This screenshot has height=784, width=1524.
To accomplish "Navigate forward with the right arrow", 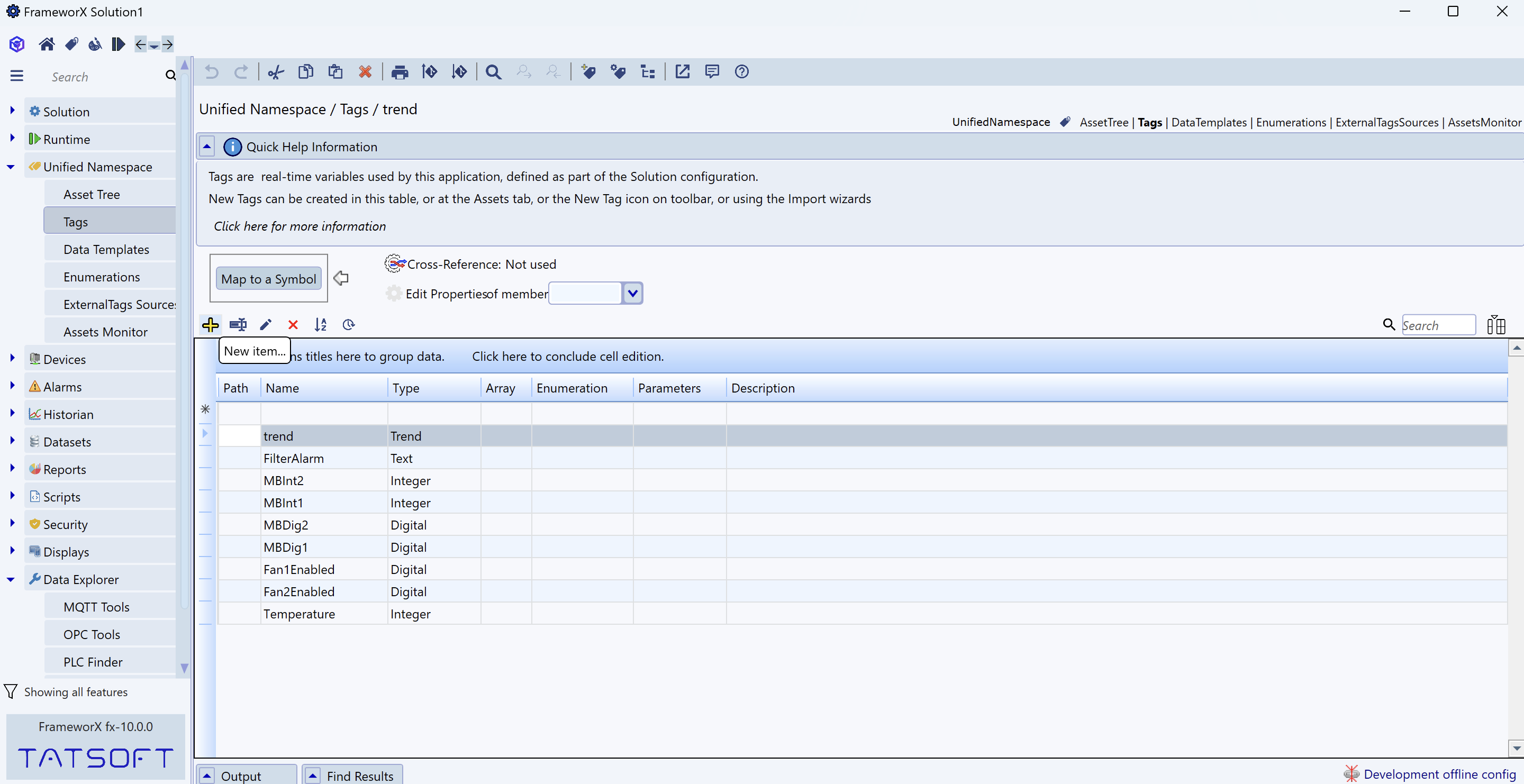I will coord(167,44).
